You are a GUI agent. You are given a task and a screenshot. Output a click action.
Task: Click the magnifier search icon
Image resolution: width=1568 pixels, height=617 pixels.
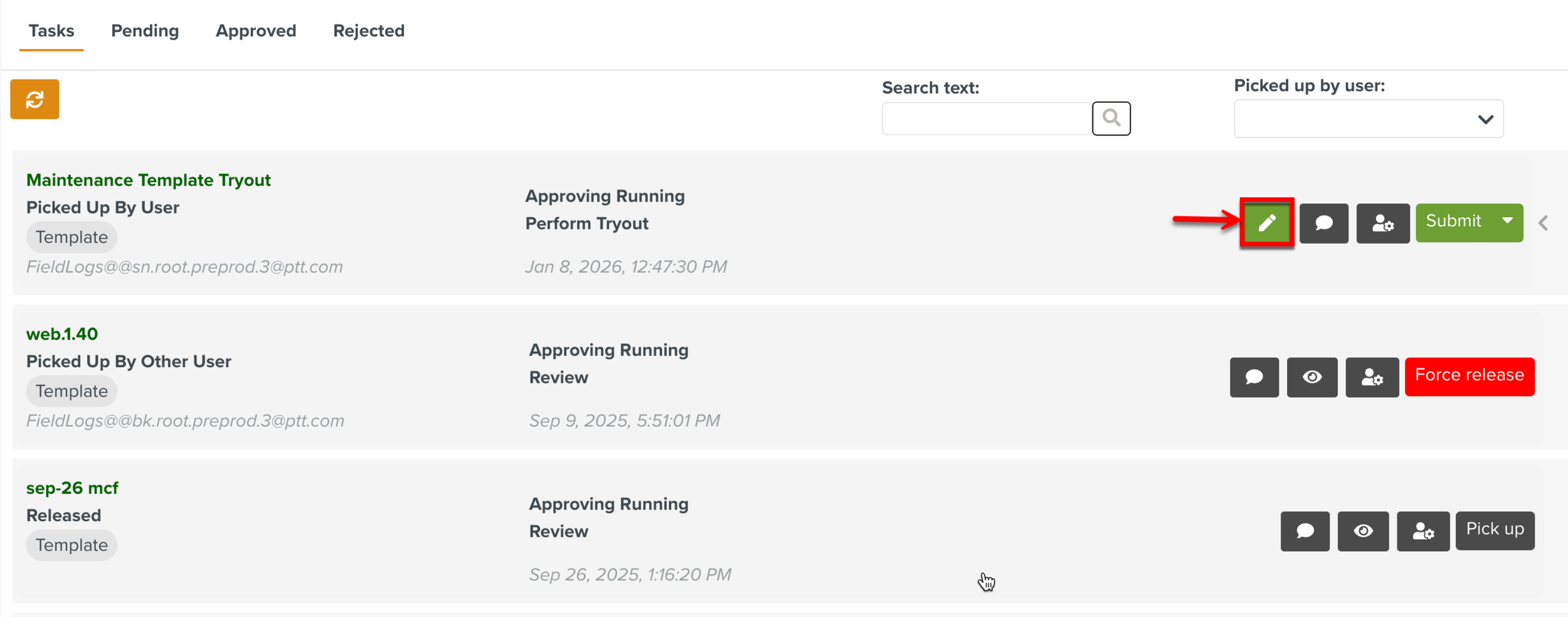click(1111, 118)
